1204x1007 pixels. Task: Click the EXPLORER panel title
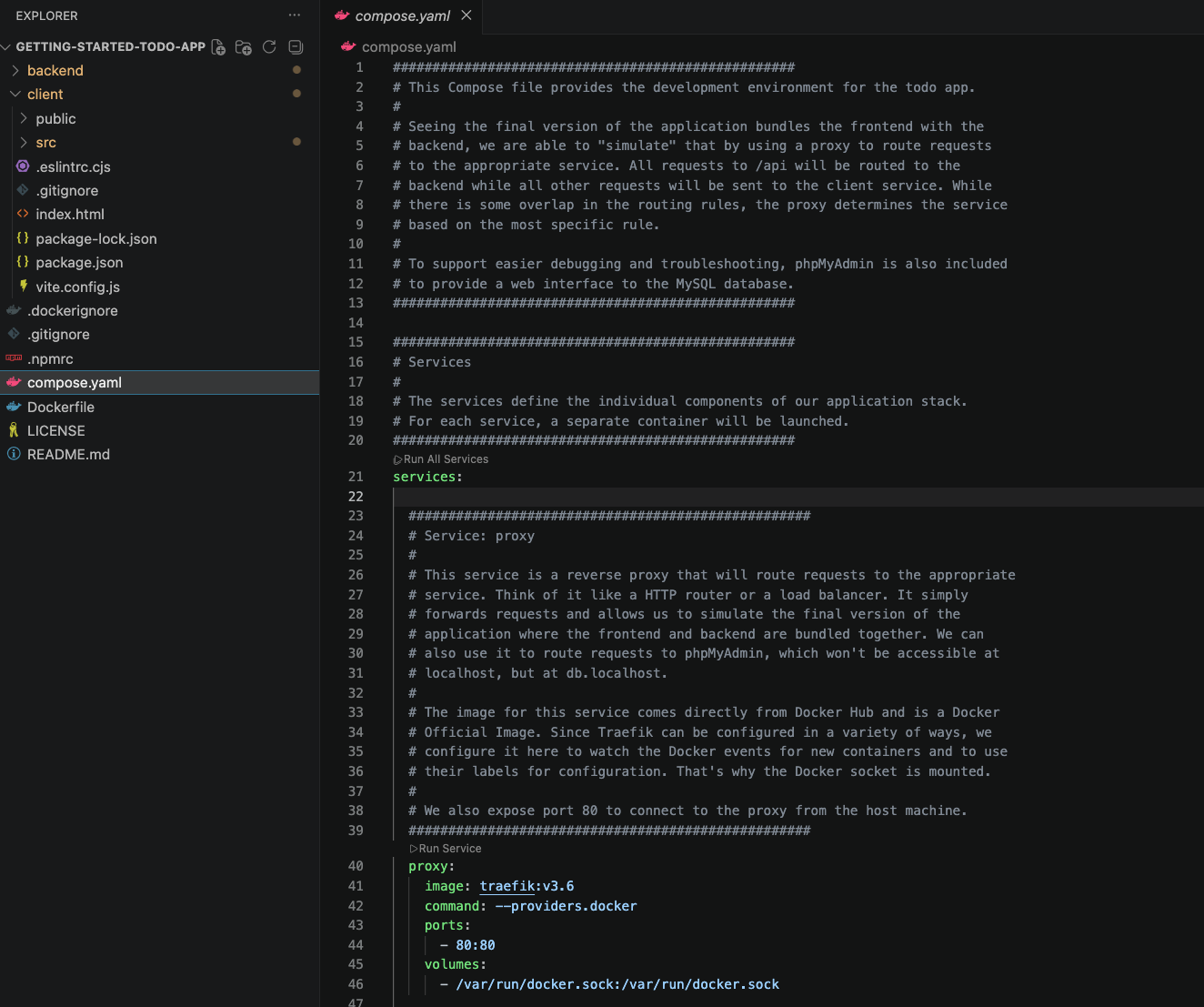(46, 15)
